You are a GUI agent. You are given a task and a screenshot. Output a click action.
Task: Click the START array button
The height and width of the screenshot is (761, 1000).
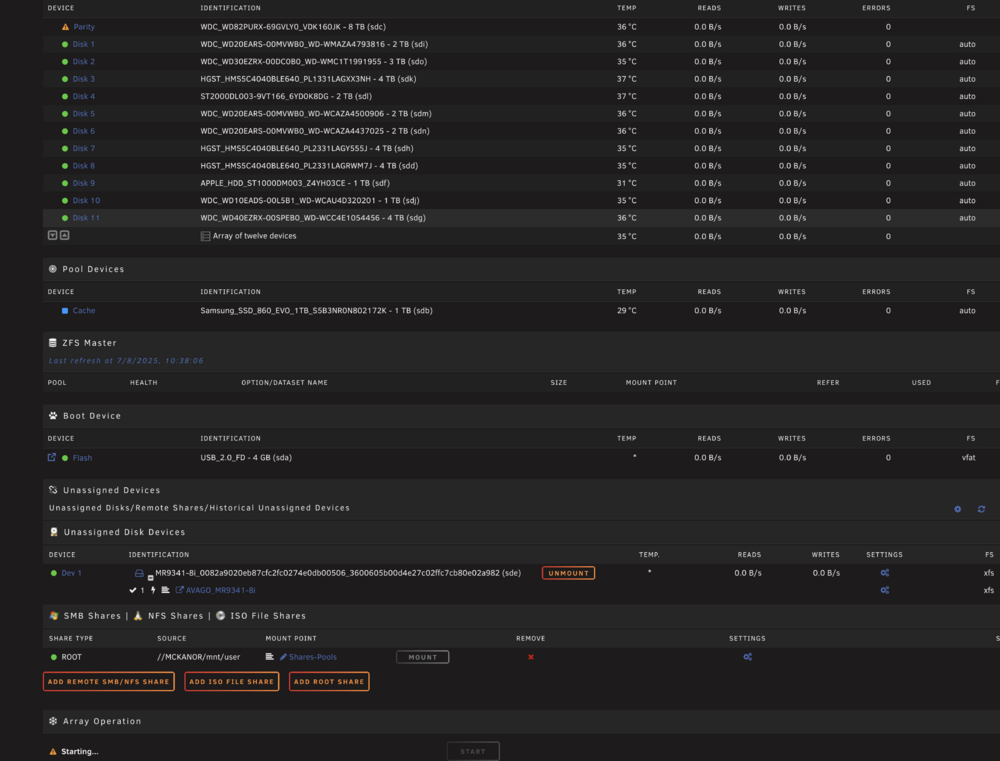coord(473,751)
